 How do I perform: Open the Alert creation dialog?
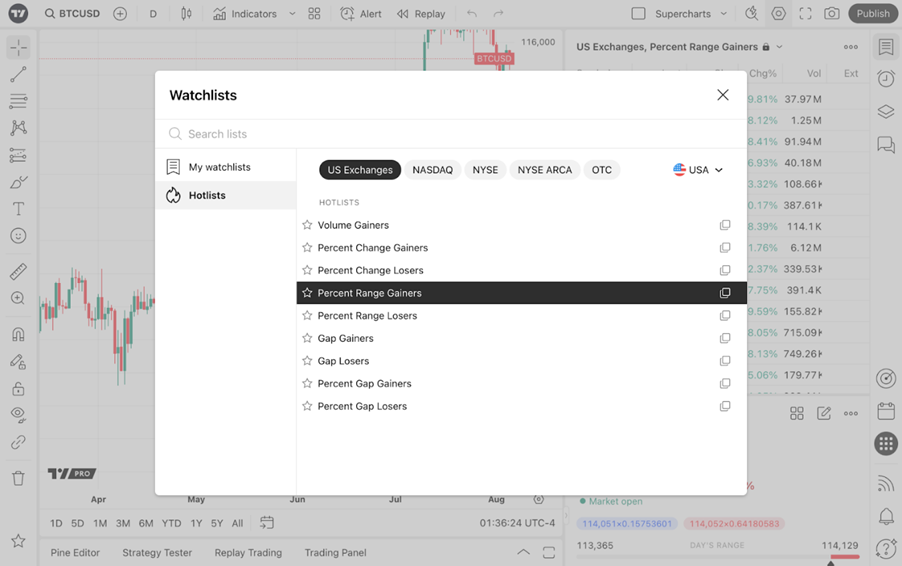point(361,14)
